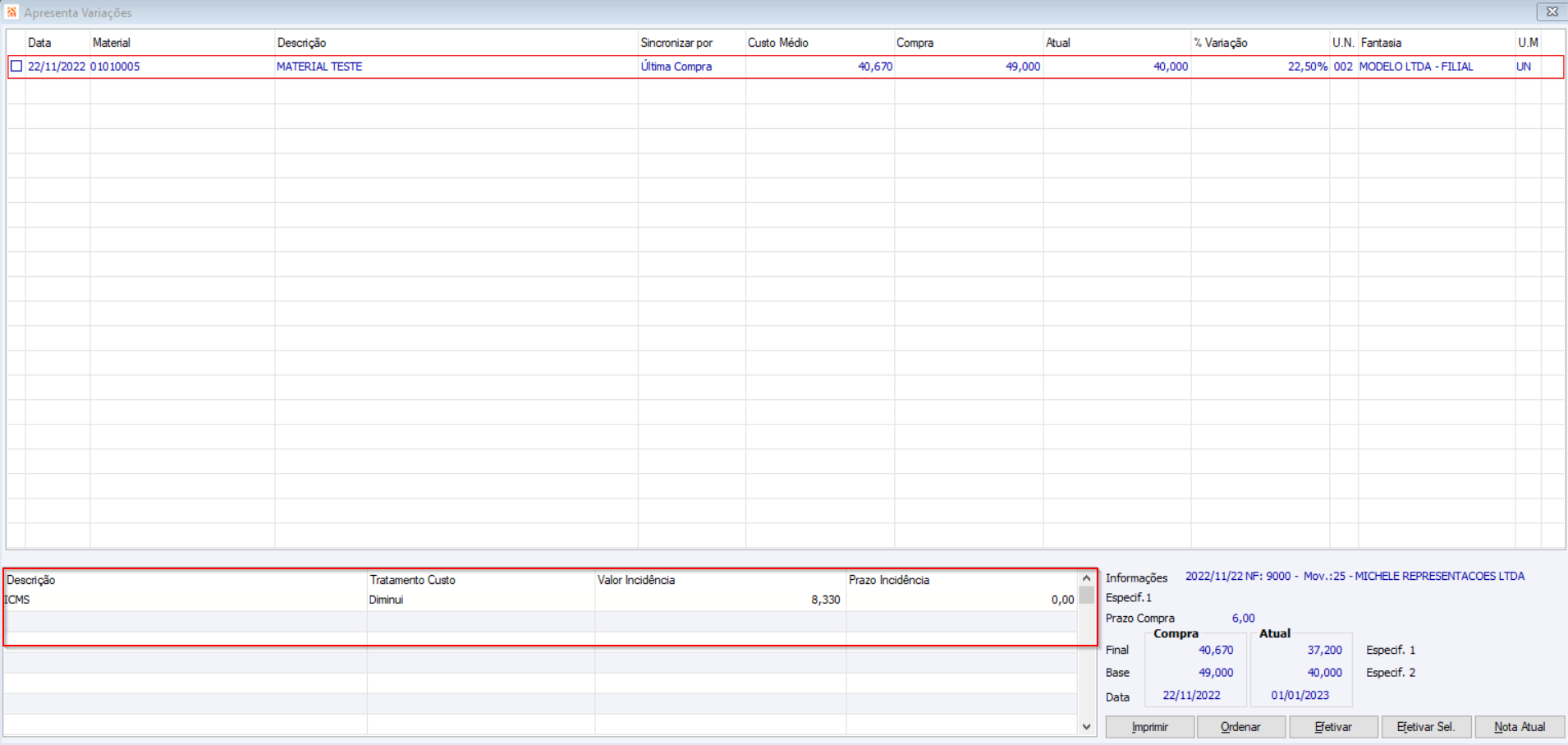
Task: Click the U.M column header
Action: (1529, 43)
